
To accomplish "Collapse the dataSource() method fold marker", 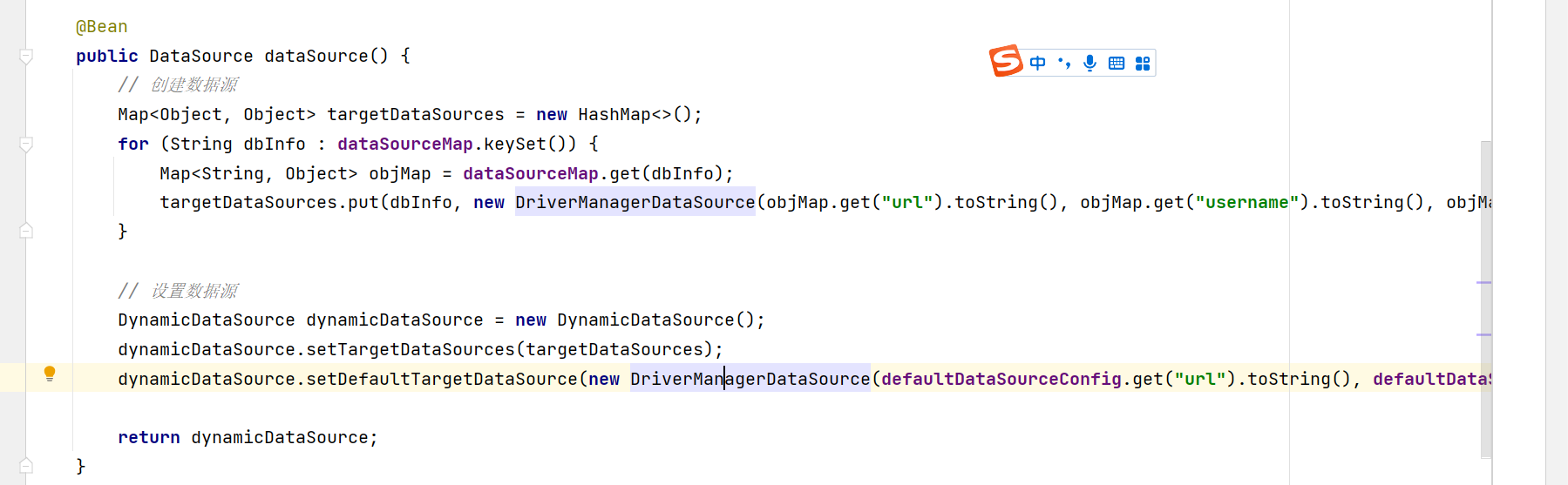I will (x=26, y=57).
